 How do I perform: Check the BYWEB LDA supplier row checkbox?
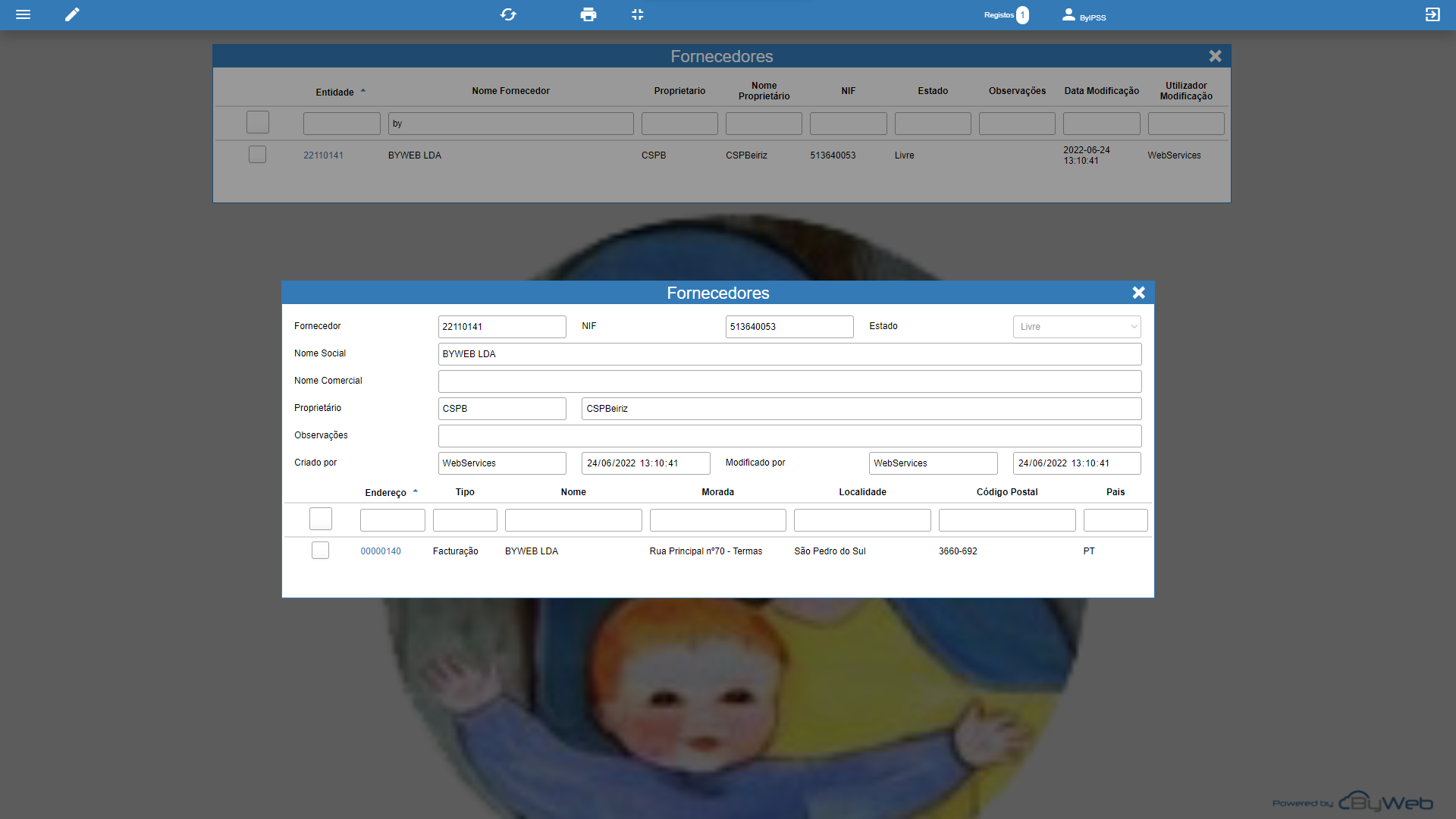[x=257, y=155]
